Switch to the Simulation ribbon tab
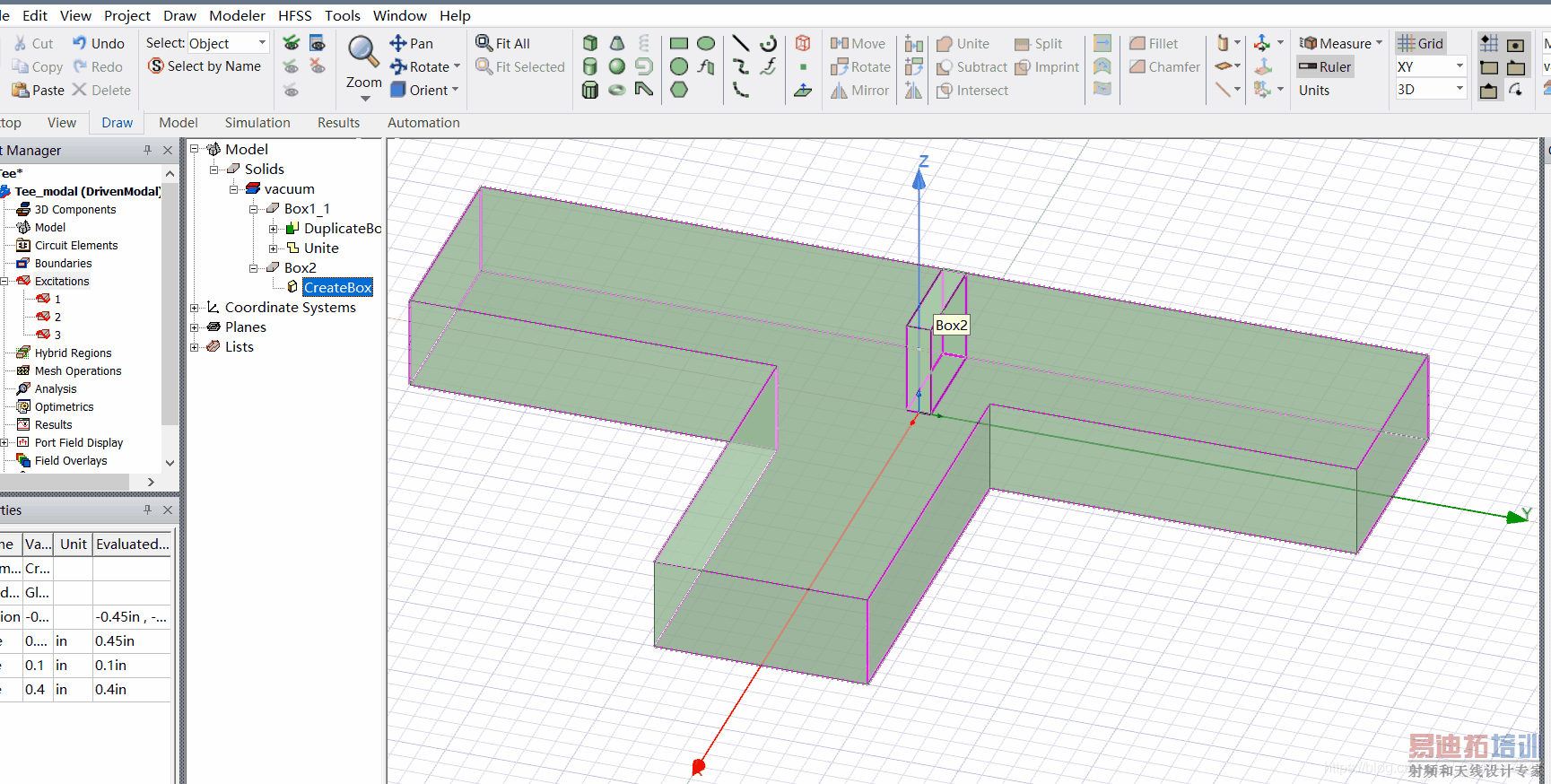The width and height of the screenshot is (1551, 784). click(x=257, y=123)
